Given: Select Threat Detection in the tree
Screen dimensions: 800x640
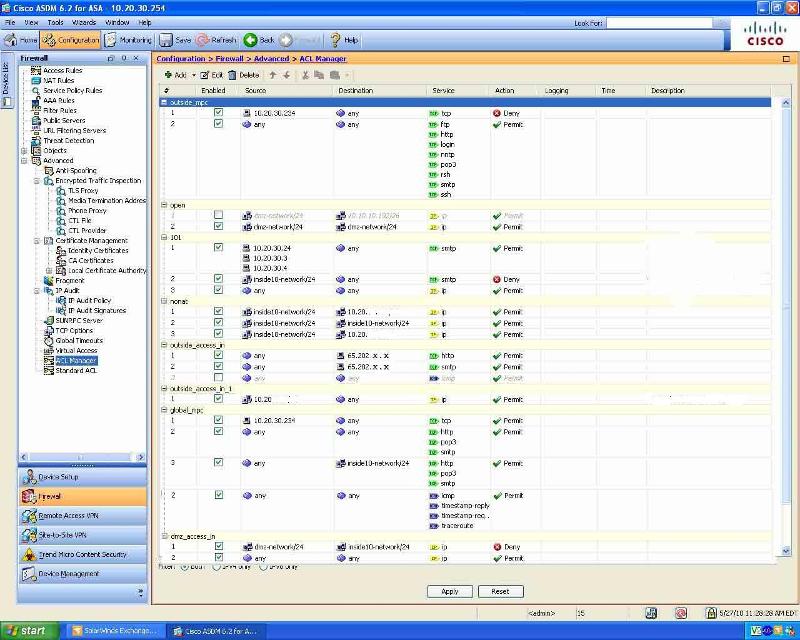Looking at the screenshot, I should 68,140.
